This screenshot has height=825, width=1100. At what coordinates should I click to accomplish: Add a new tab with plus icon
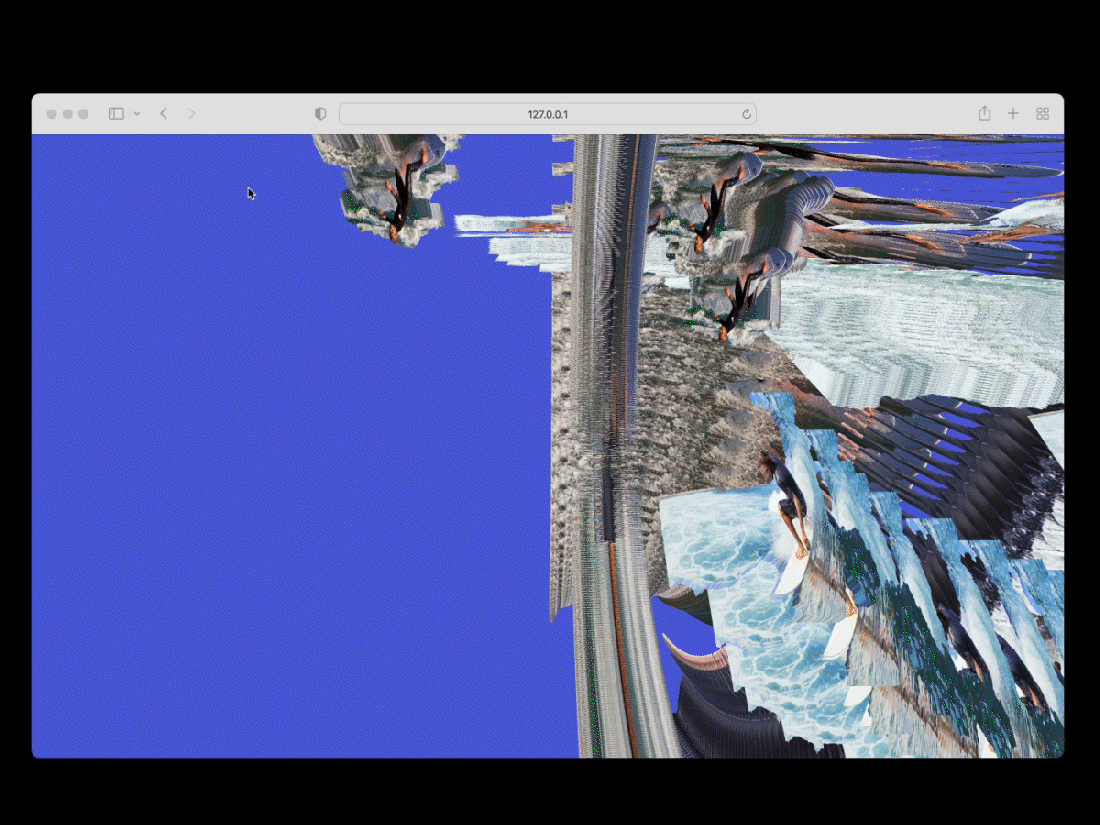click(1013, 114)
